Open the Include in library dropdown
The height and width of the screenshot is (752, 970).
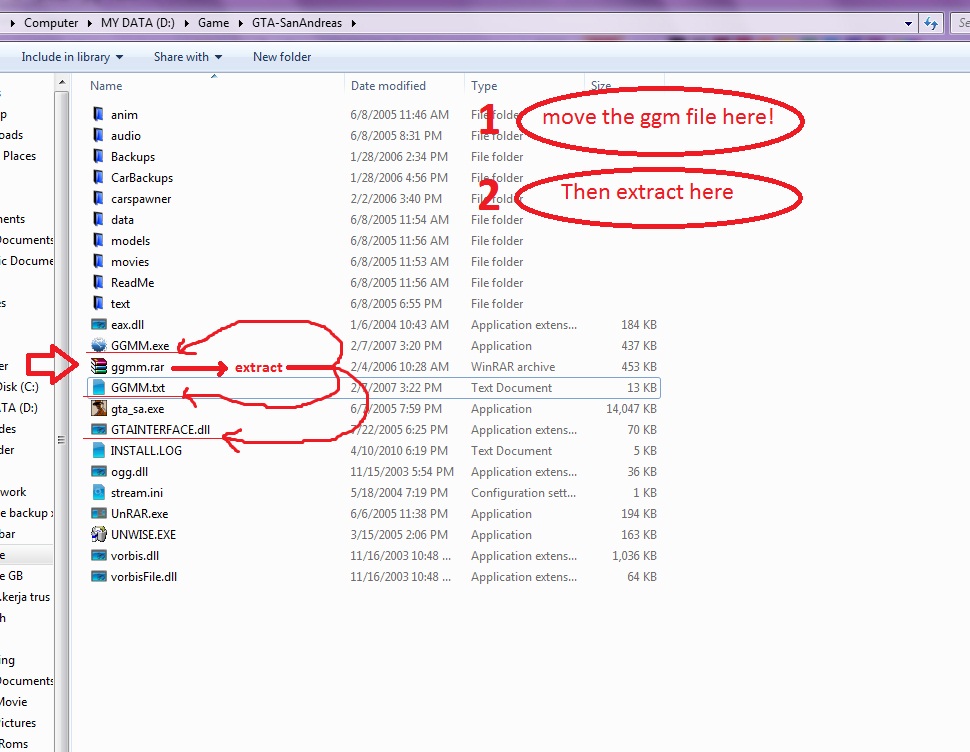point(70,57)
